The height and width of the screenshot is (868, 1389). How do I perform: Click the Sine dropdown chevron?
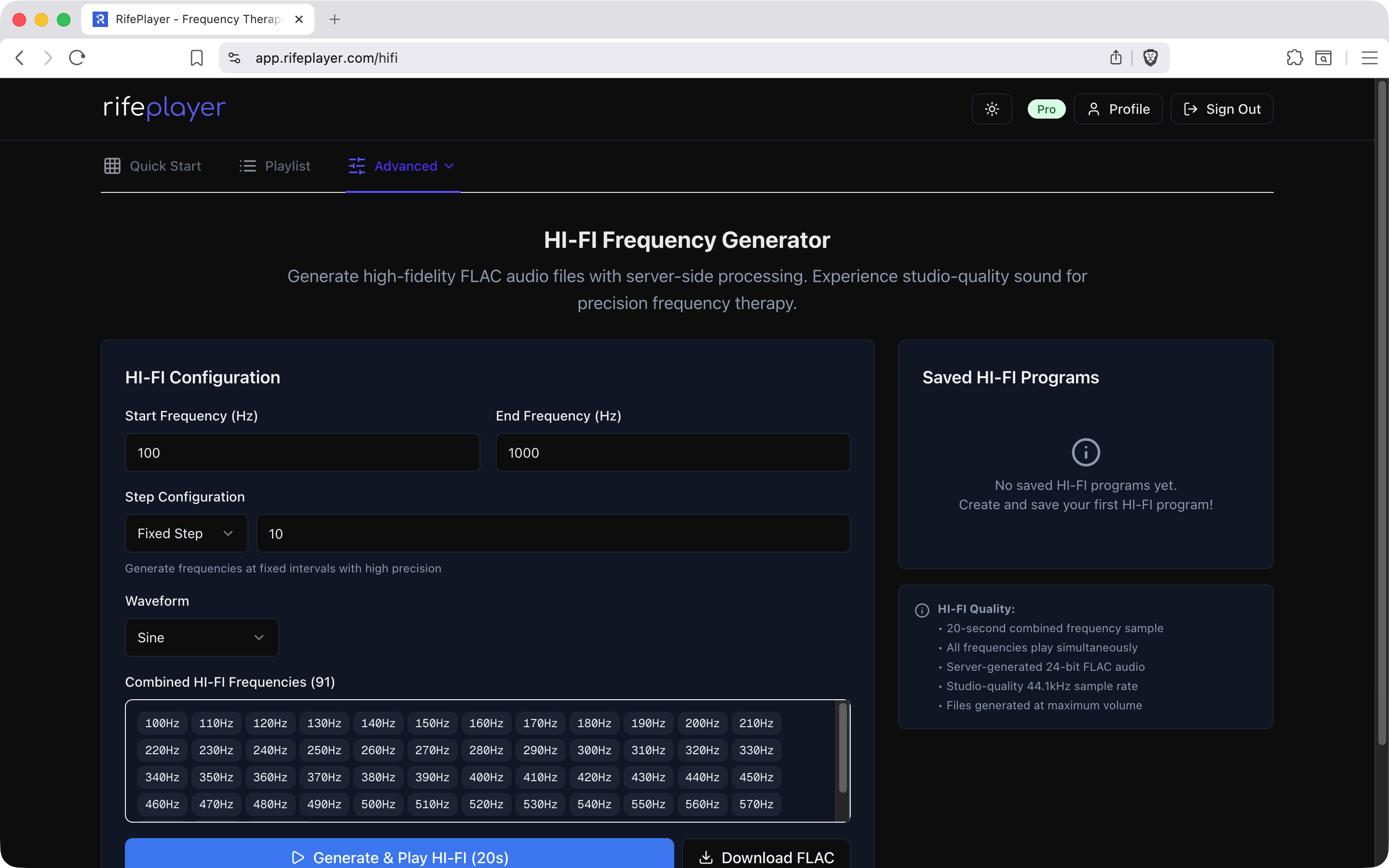(x=259, y=637)
